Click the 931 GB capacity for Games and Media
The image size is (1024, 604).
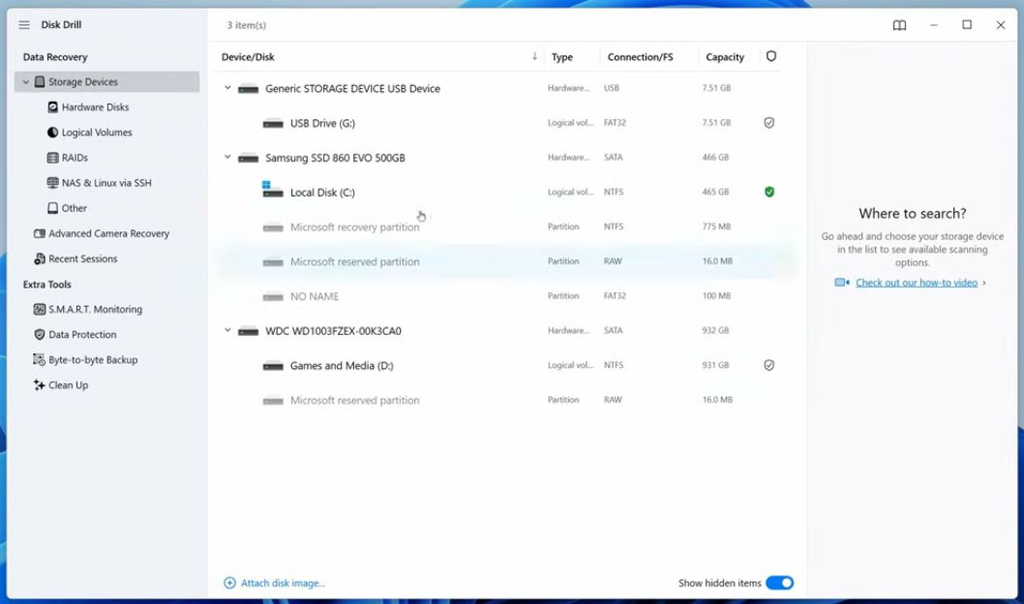pyautogui.click(x=715, y=365)
